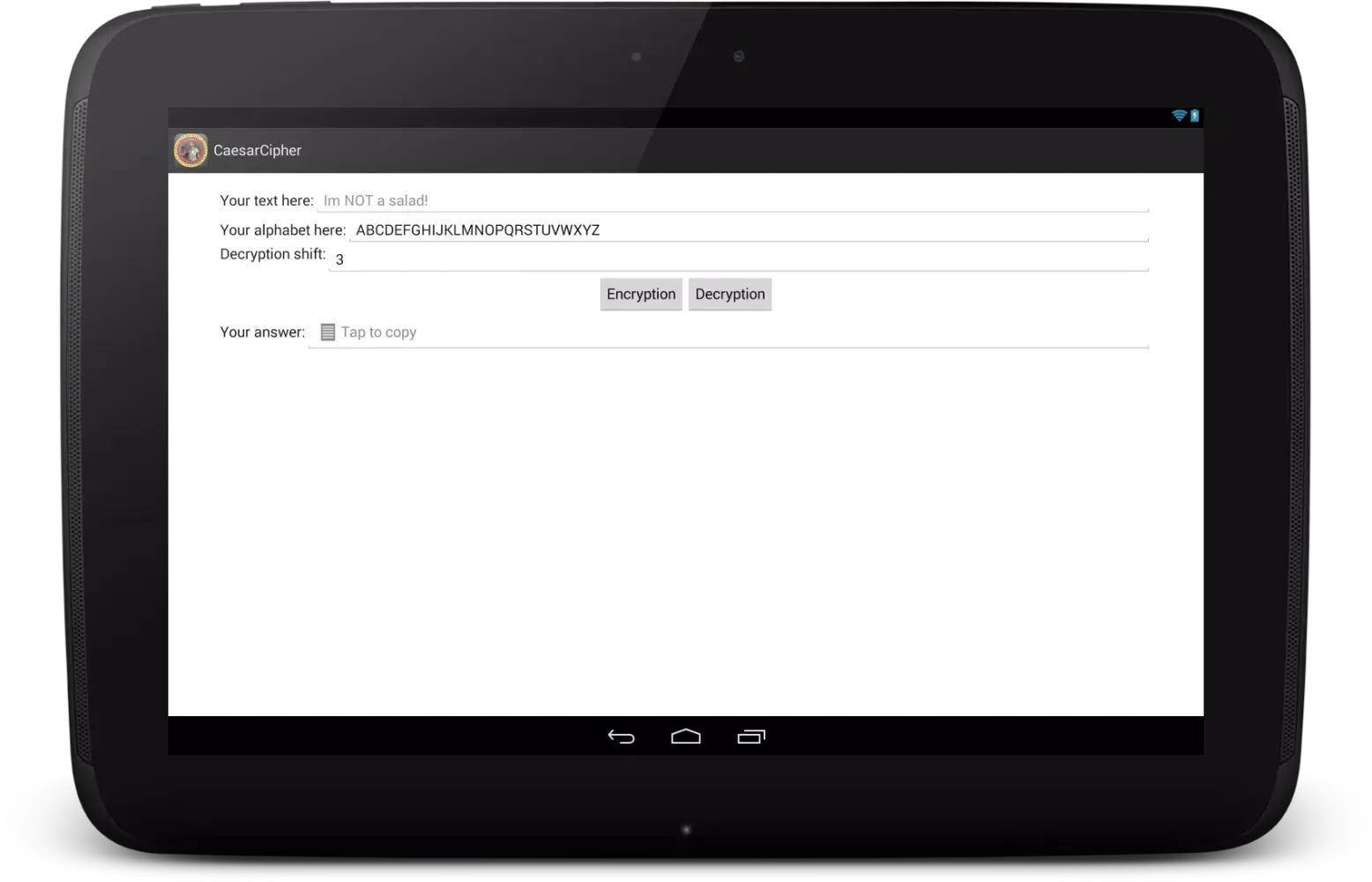Tap the 'Your alphabet here:' label
1372x882 pixels.
point(282,230)
